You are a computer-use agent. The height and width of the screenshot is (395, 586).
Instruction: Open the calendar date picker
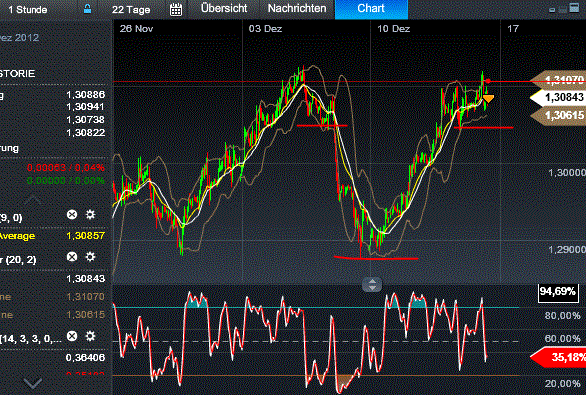point(176,9)
